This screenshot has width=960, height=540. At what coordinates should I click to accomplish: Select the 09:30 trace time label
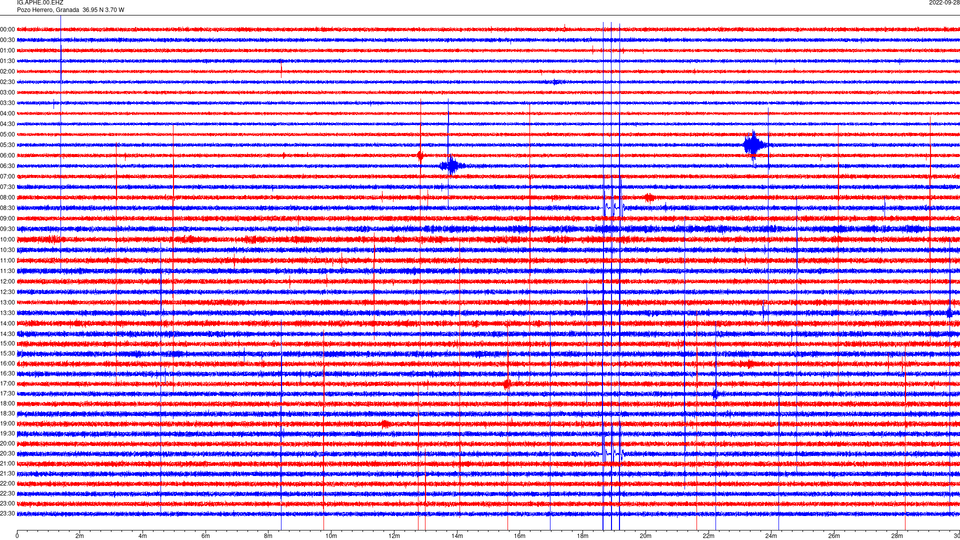tap(7, 229)
